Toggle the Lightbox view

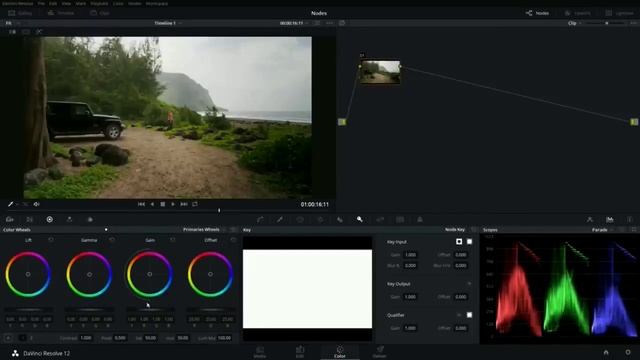(620, 13)
